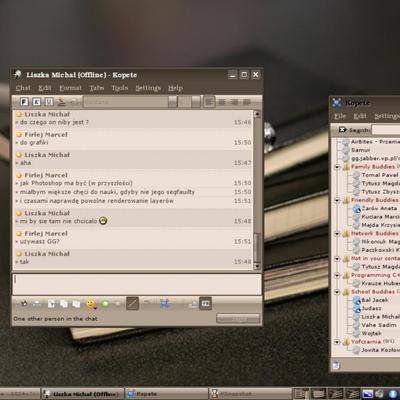
Task: Select contact Tomal Pavel
Action: [x=380, y=175]
